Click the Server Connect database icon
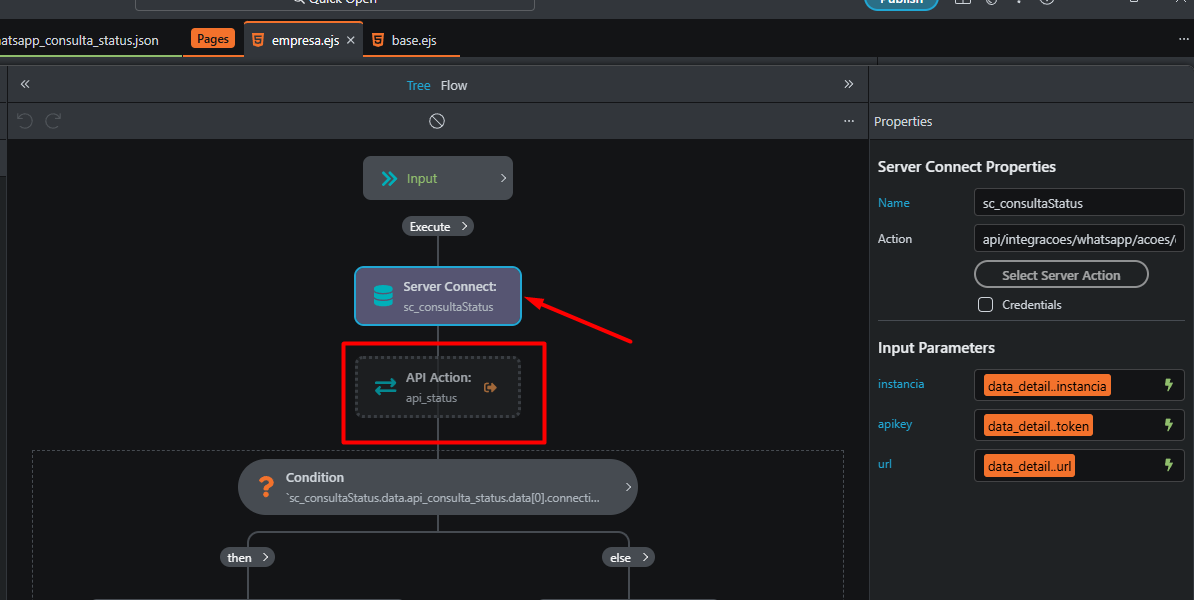1194x600 pixels. [x=383, y=296]
